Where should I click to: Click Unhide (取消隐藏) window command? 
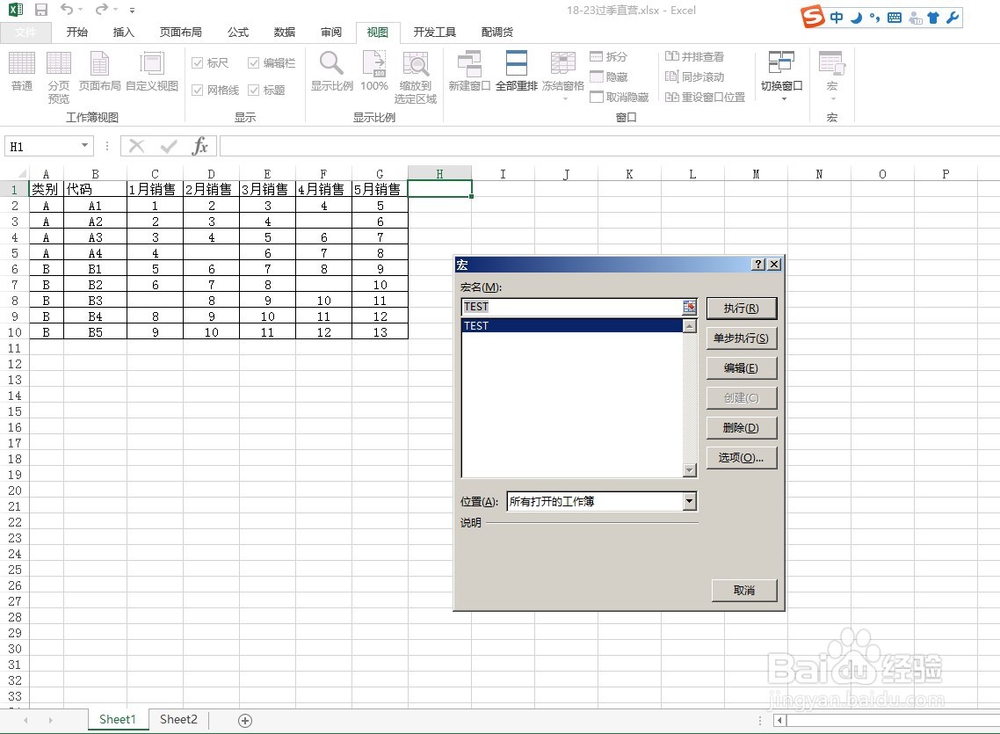[x=619, y=97]
